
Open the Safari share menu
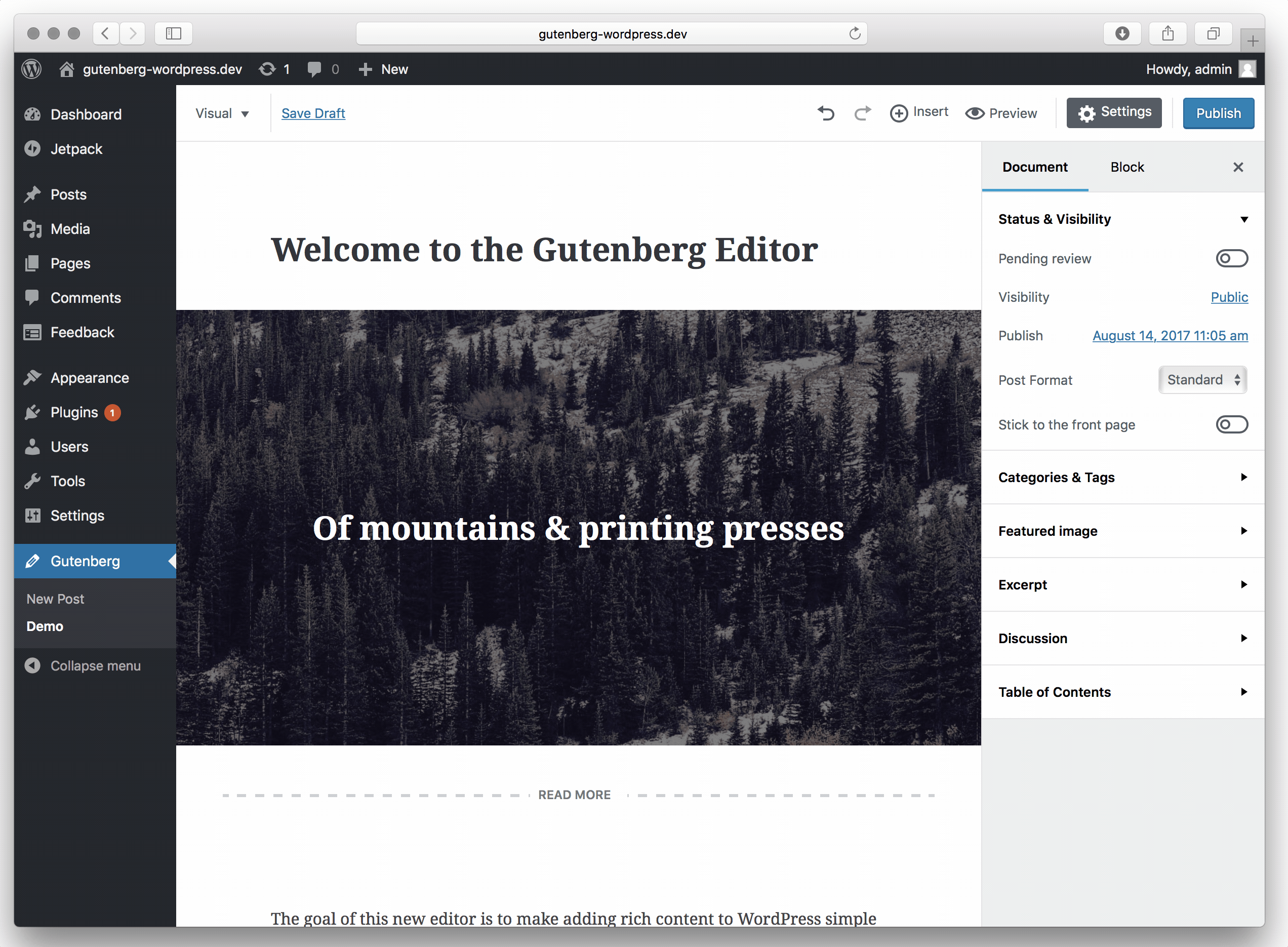click(x=1168, y=33)
